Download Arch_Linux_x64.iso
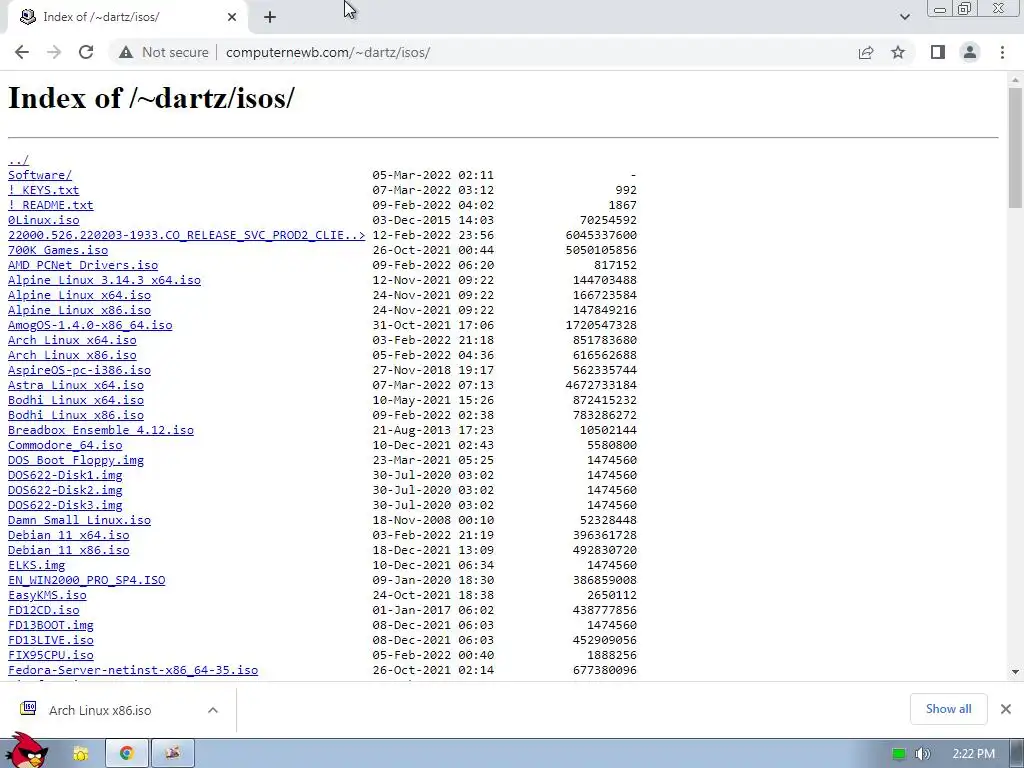 (72, 340)
